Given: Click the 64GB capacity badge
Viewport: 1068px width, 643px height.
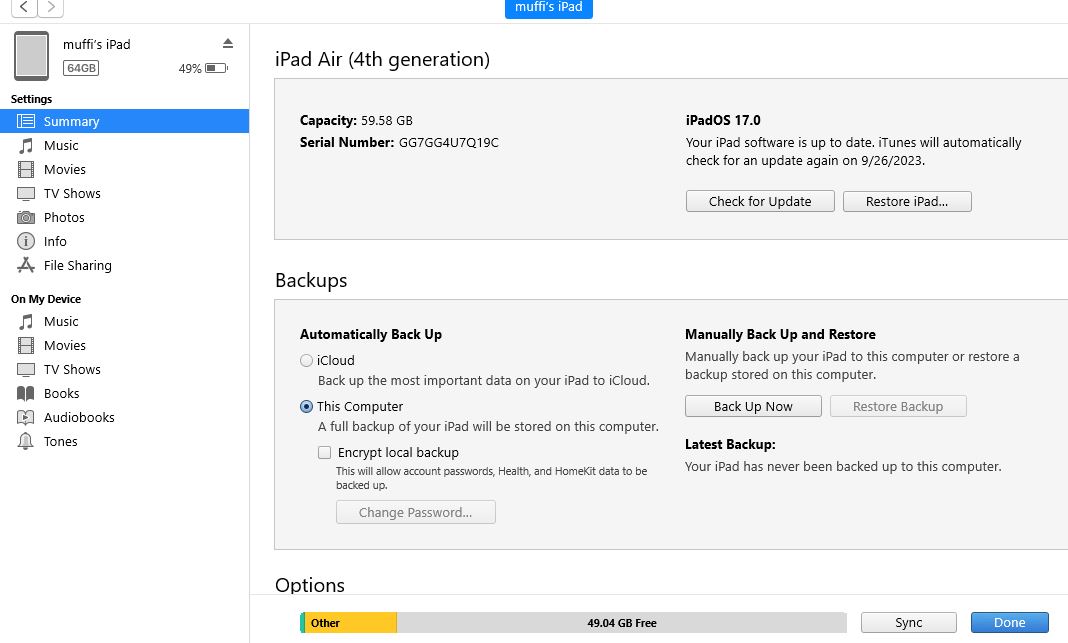Looking at the screenshot, I should pos(81,68).
